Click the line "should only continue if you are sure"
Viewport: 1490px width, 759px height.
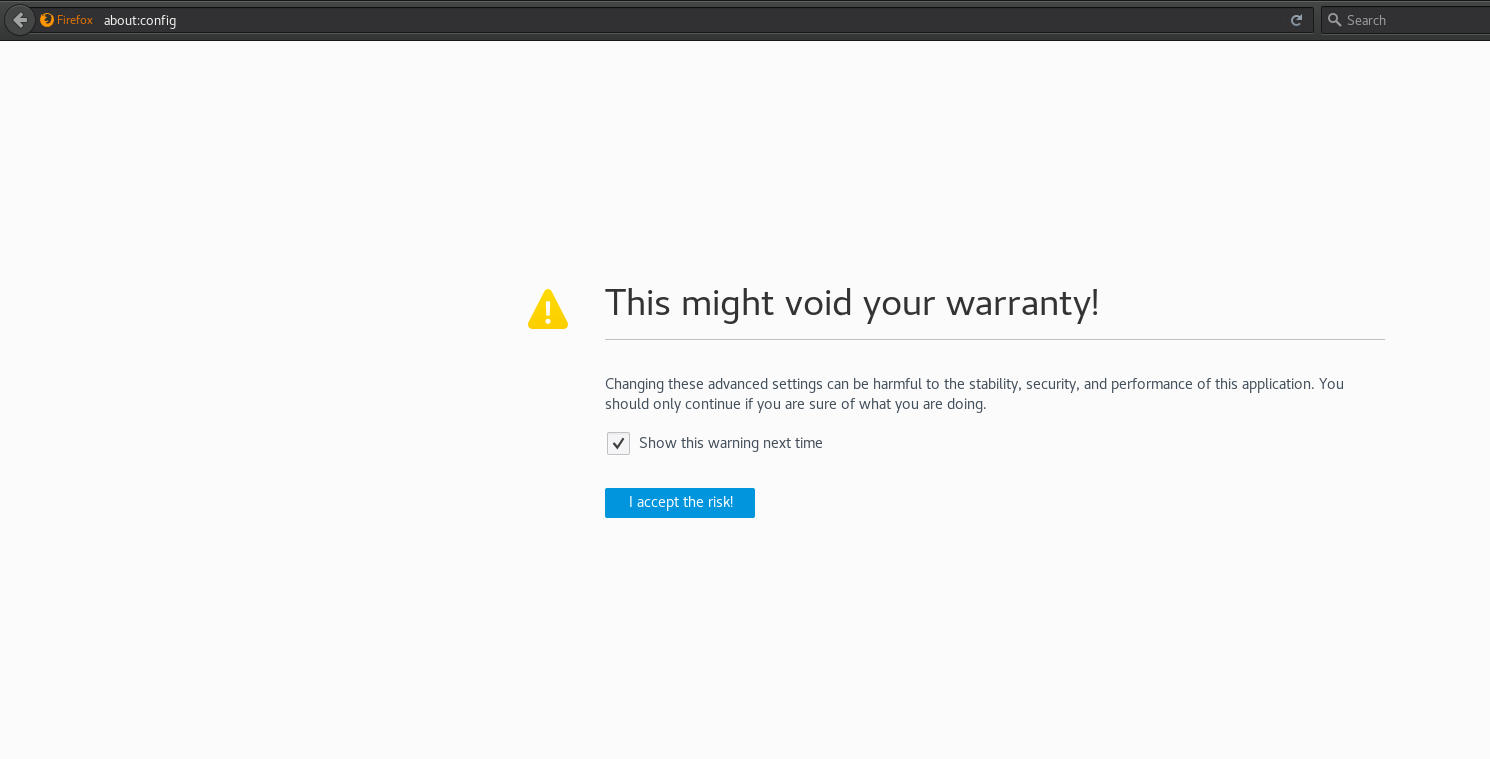pos(795,405)
